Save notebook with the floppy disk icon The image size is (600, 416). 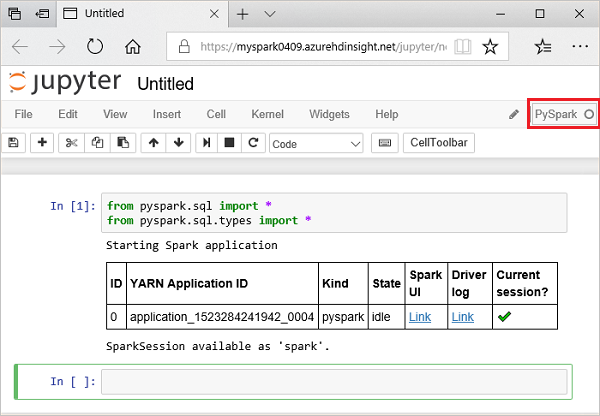[13, 143]
